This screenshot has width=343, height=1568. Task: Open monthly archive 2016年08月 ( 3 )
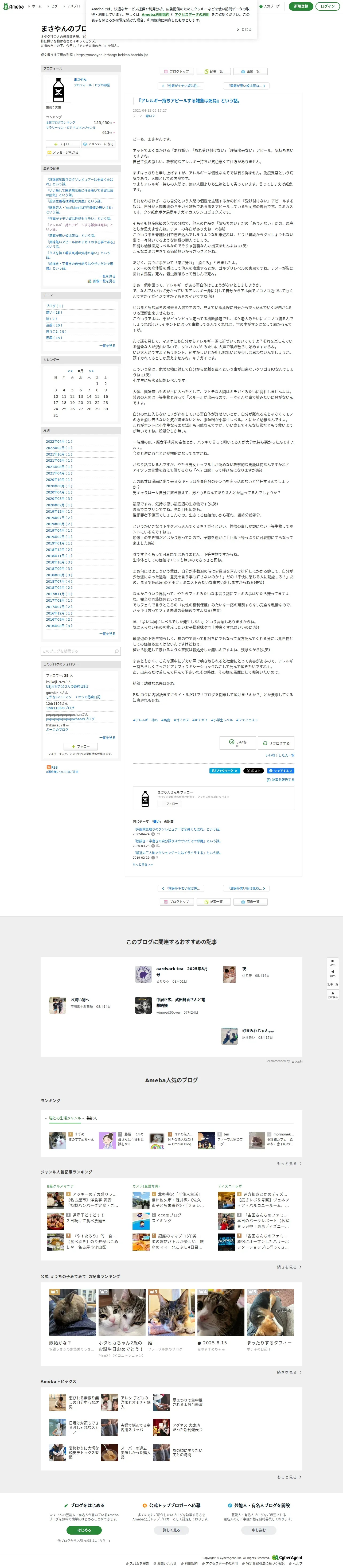[59, 626]
